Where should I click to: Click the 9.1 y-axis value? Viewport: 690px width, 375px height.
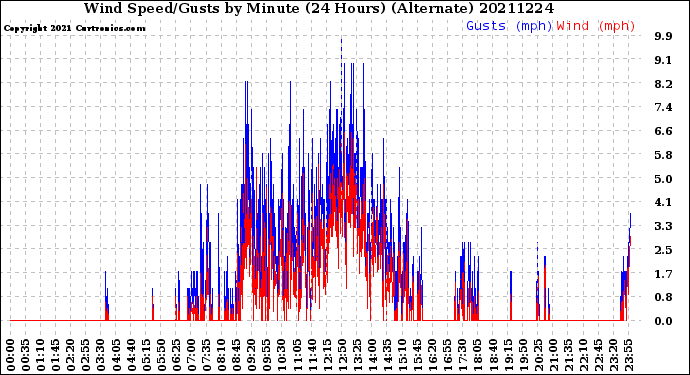point(663,60)
